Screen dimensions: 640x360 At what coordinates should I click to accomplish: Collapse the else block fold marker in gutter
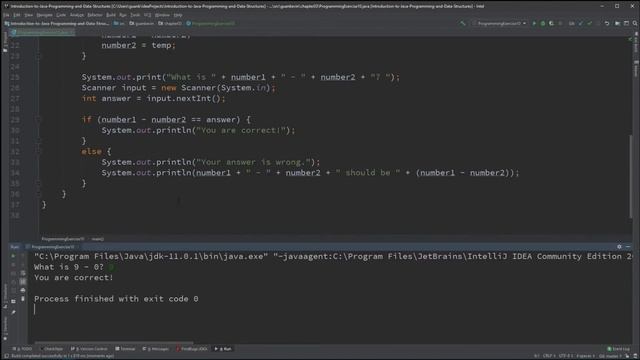tap(38, 151)
